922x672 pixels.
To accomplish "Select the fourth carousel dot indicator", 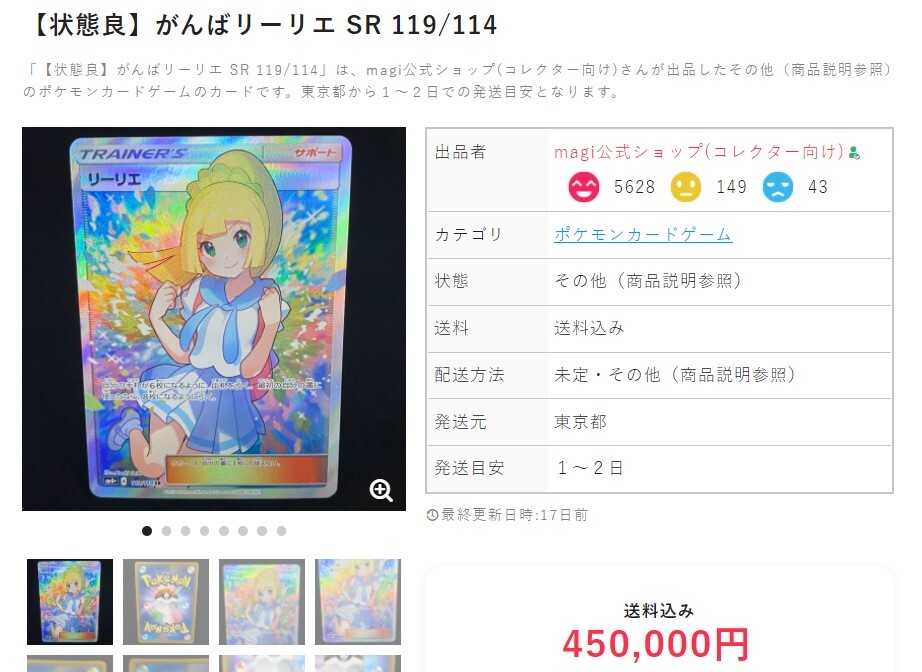I will click(205, 531).
